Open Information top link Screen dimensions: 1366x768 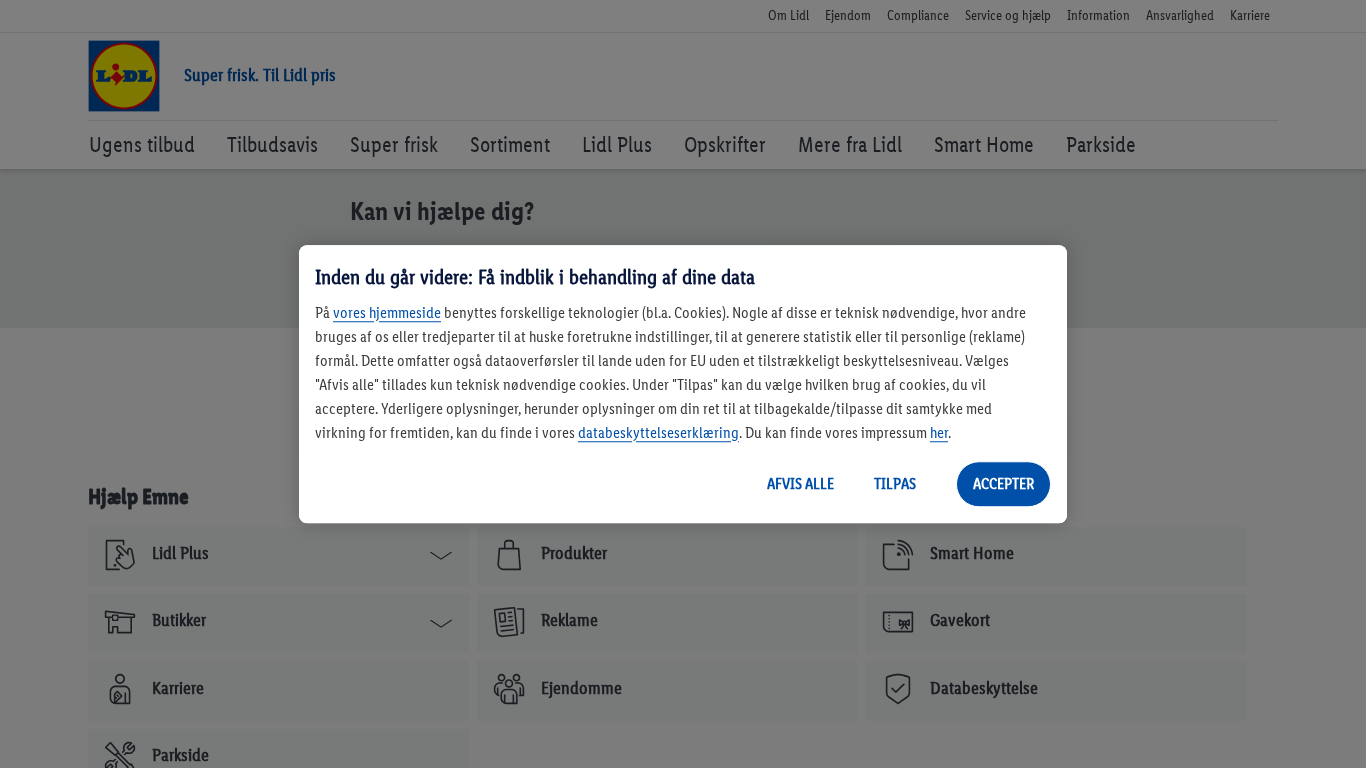[x=1098, y=16]
